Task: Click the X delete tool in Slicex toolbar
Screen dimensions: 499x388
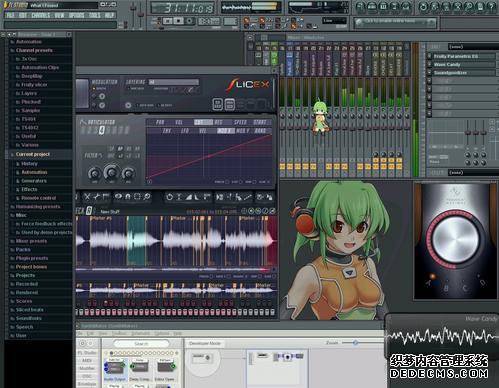Action: pyautogui.click(x=87, y=197)
